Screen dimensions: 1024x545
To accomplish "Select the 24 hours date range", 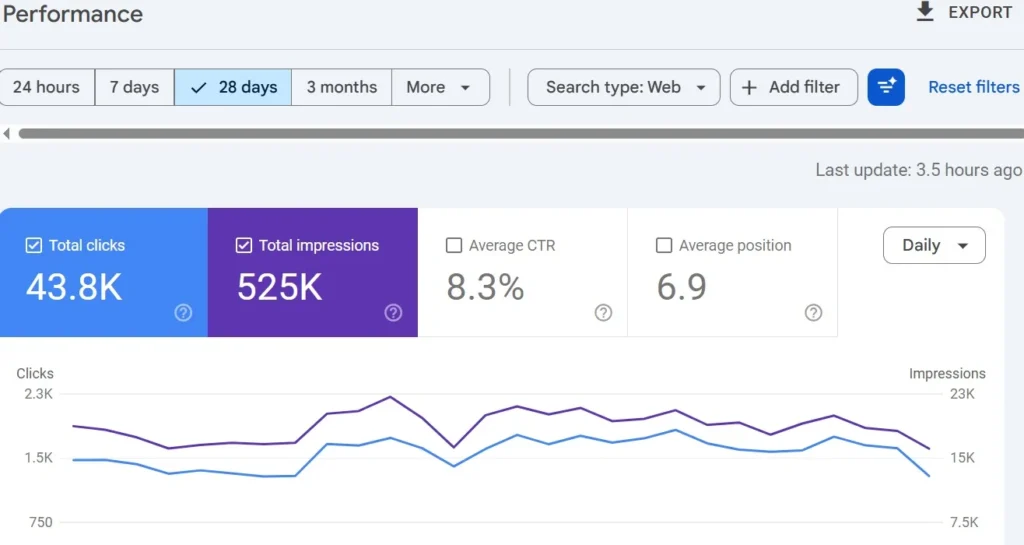I will pos(46,87).
